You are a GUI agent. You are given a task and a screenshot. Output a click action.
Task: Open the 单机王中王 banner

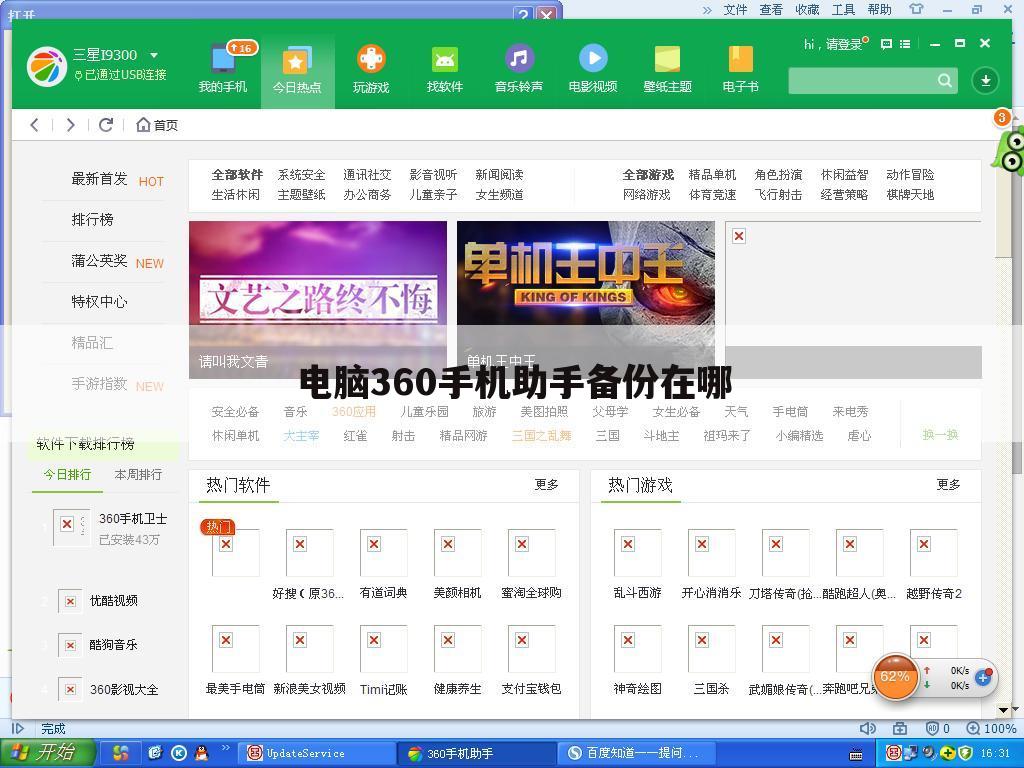coord(586,300)
